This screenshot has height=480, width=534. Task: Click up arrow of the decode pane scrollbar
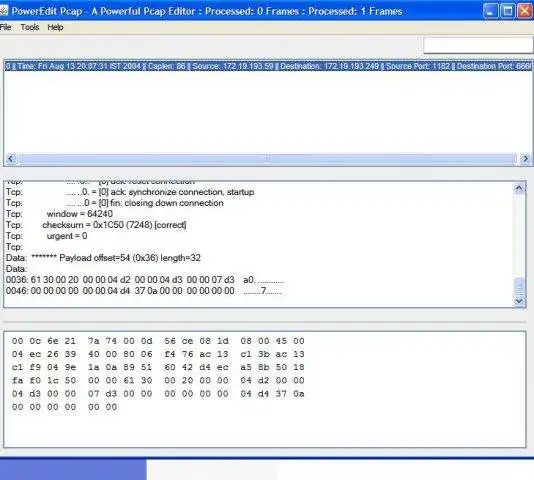click(x=519, y=188)
